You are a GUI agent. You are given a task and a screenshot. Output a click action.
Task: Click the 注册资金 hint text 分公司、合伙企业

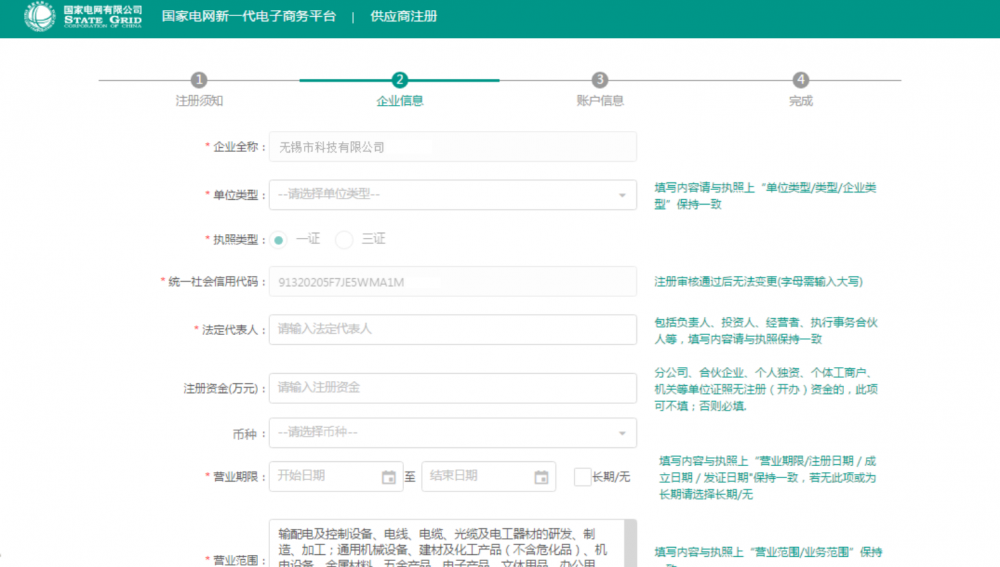(x=766, y=389)
